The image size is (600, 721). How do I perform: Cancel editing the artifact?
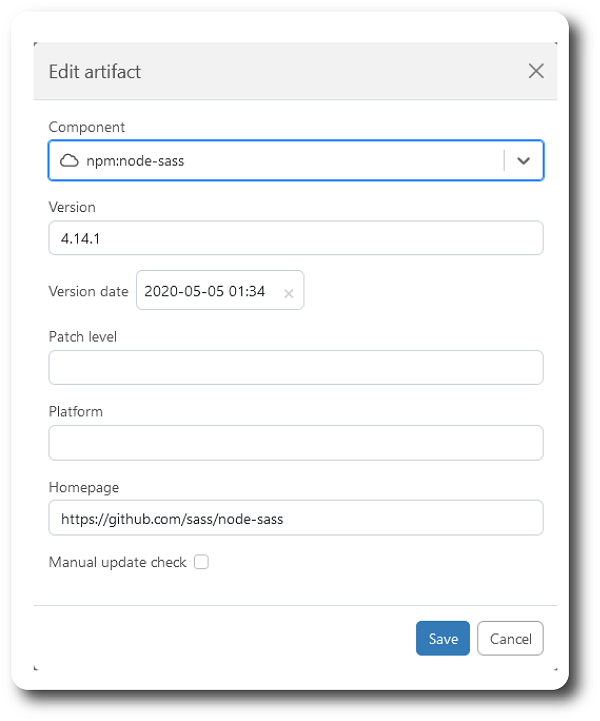pyautogui.click(x=510, y=639)
